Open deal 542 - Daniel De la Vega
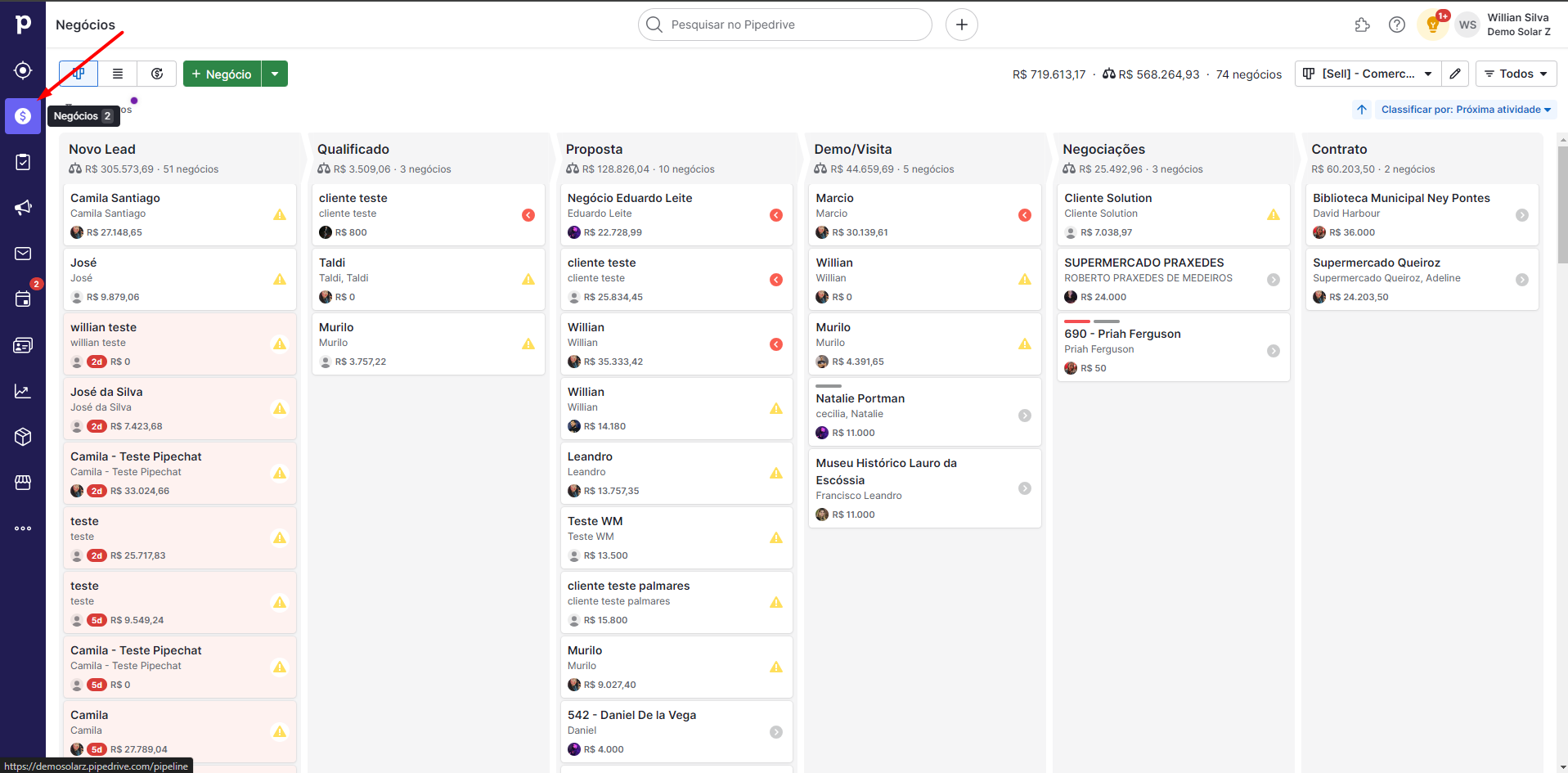1568x773 pixels. (676, 731)
